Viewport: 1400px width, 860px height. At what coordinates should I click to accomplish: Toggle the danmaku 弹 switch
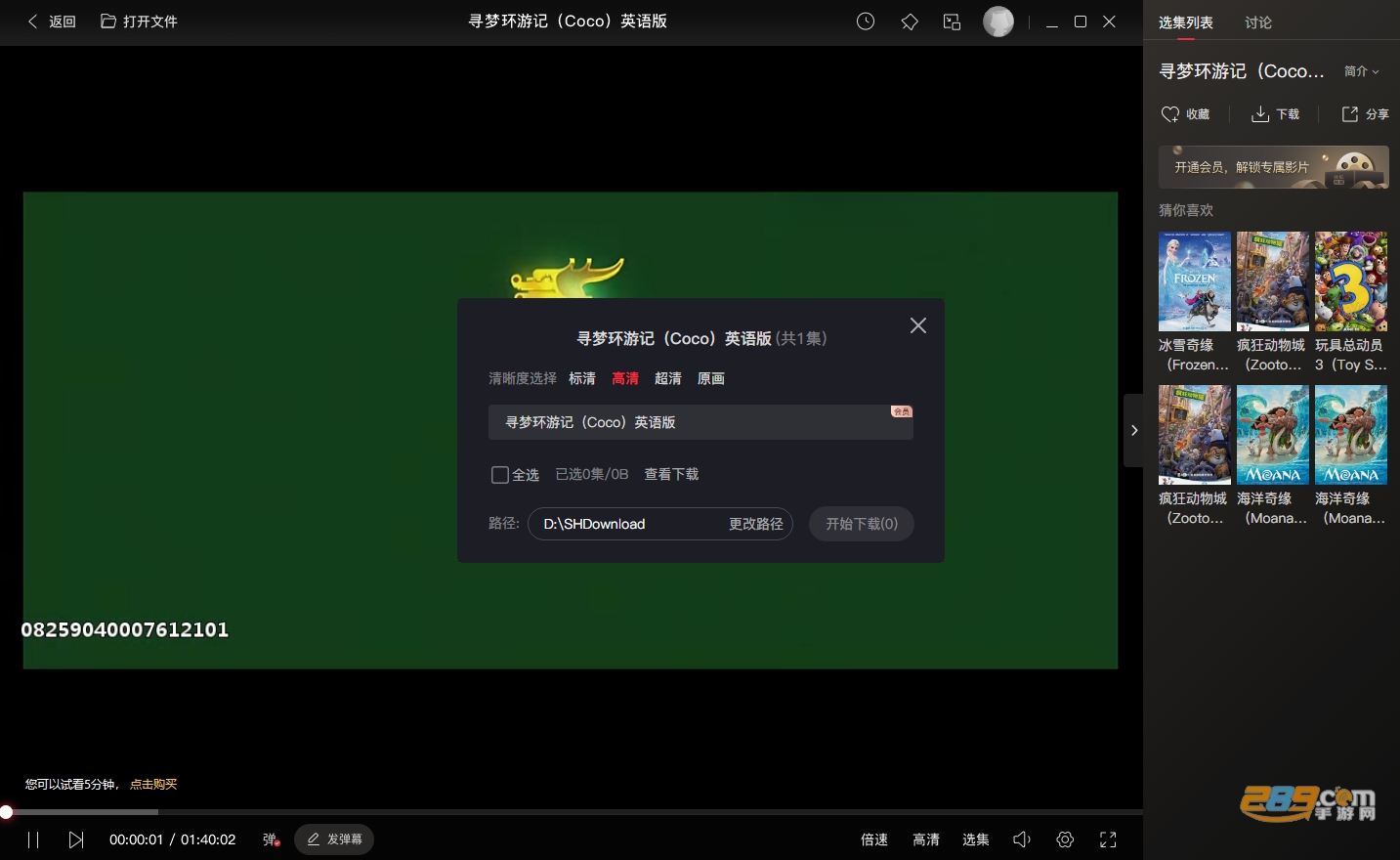[271, 839]
